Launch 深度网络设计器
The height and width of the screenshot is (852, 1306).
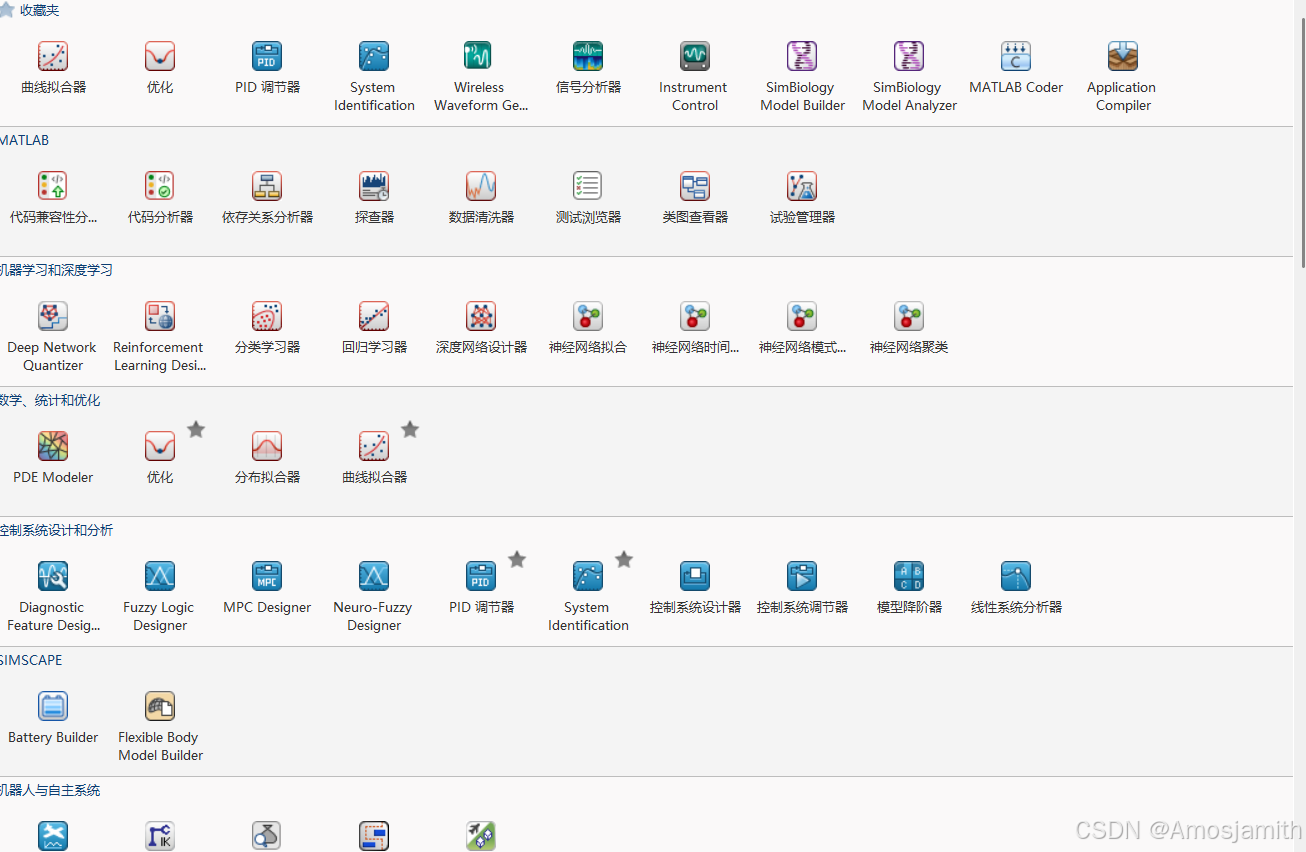point(481,328)
